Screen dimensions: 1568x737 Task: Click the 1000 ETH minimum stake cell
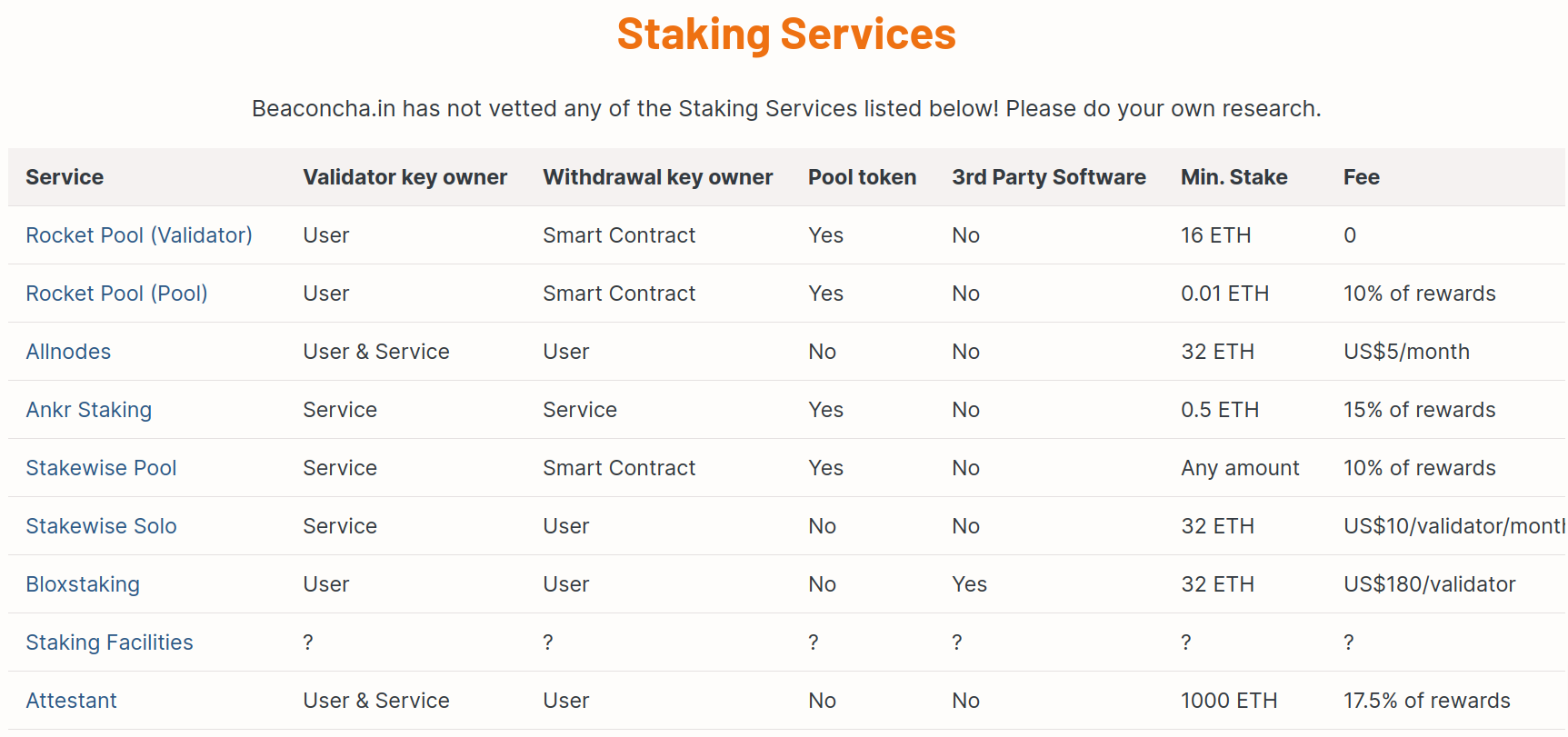point(1229,701)
